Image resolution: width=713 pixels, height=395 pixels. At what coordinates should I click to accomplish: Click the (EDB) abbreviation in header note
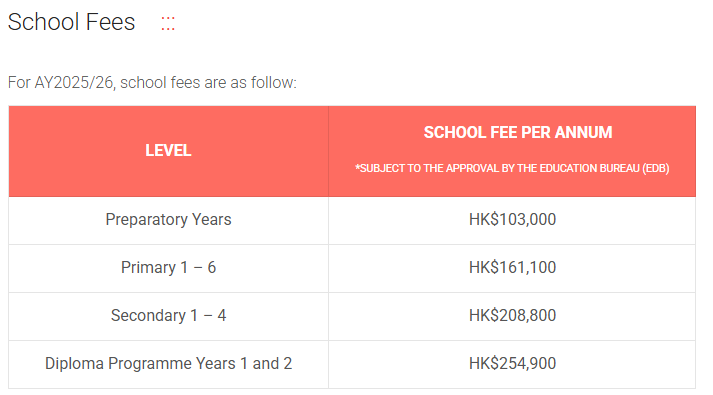coord(656,168)
